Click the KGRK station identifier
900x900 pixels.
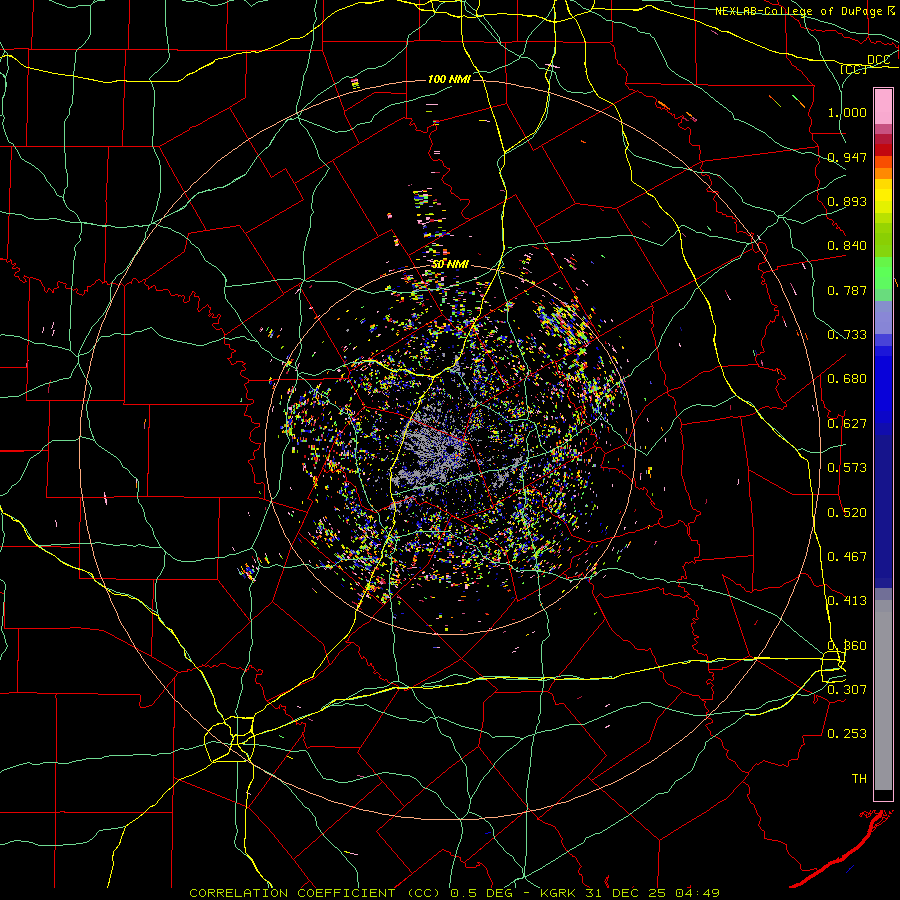560,893
